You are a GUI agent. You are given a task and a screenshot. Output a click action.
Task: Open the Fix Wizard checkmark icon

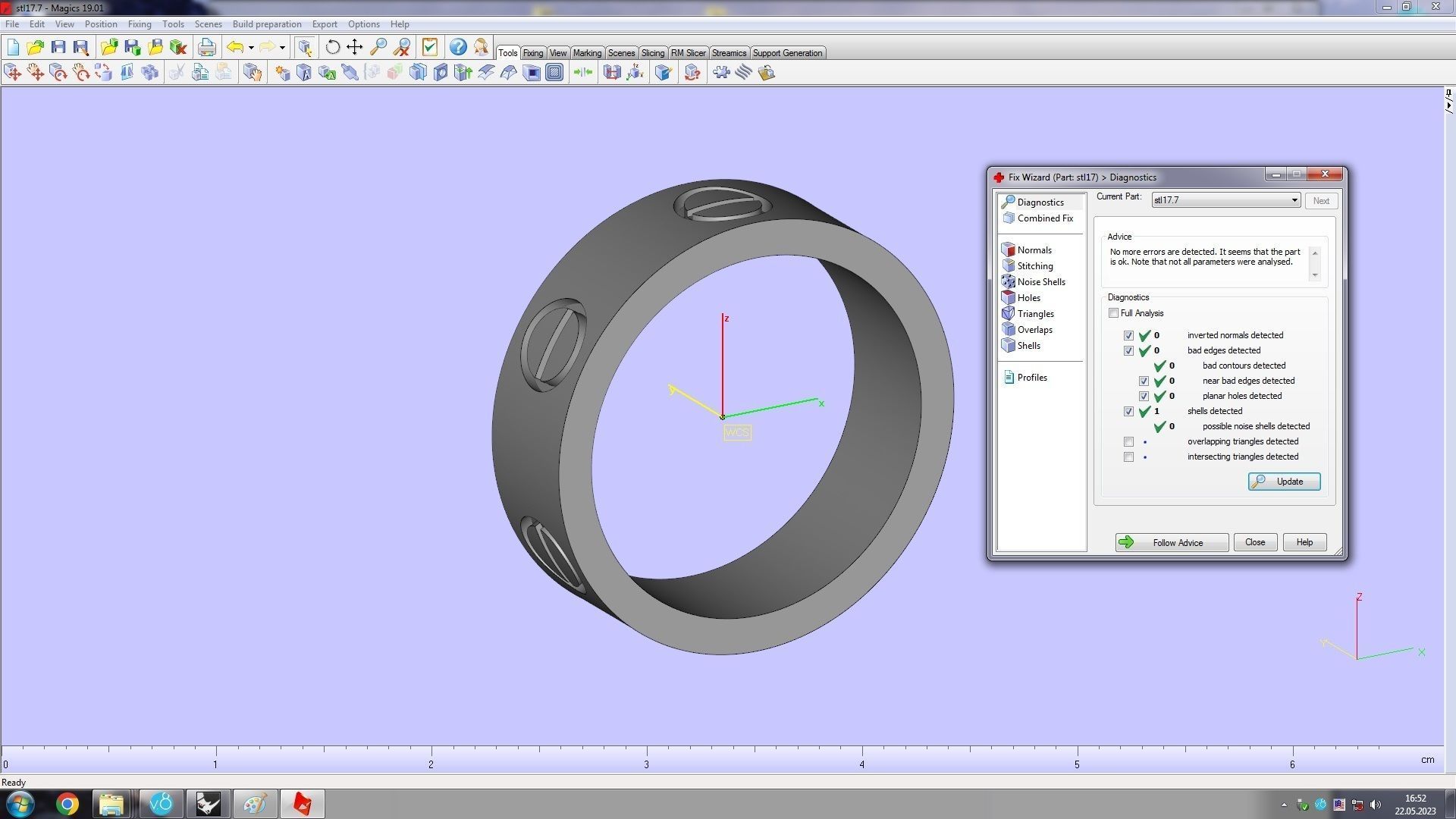point(430,47)
